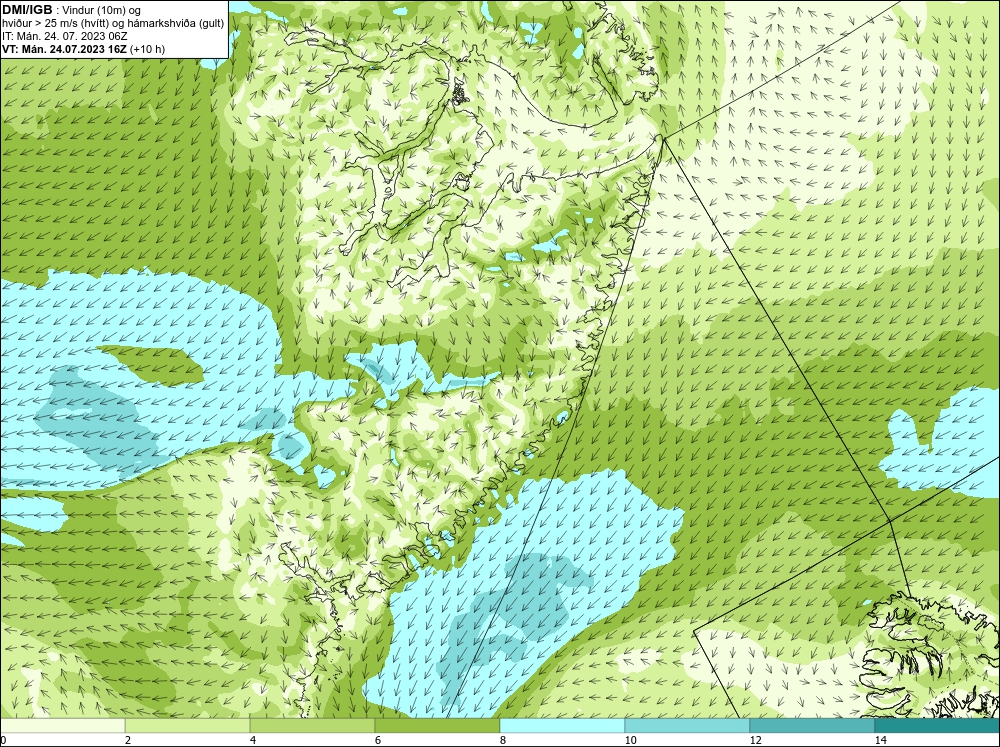Image resolution: width=1000 pixels, height=747 pixels.
Task: Click the 'Vindur (10m) og' label
Action: pos(102,10)
